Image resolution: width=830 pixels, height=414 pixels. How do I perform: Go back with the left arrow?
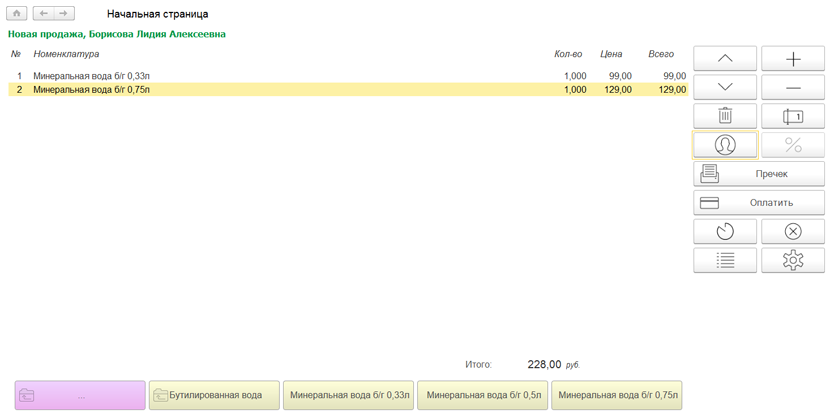44,14
